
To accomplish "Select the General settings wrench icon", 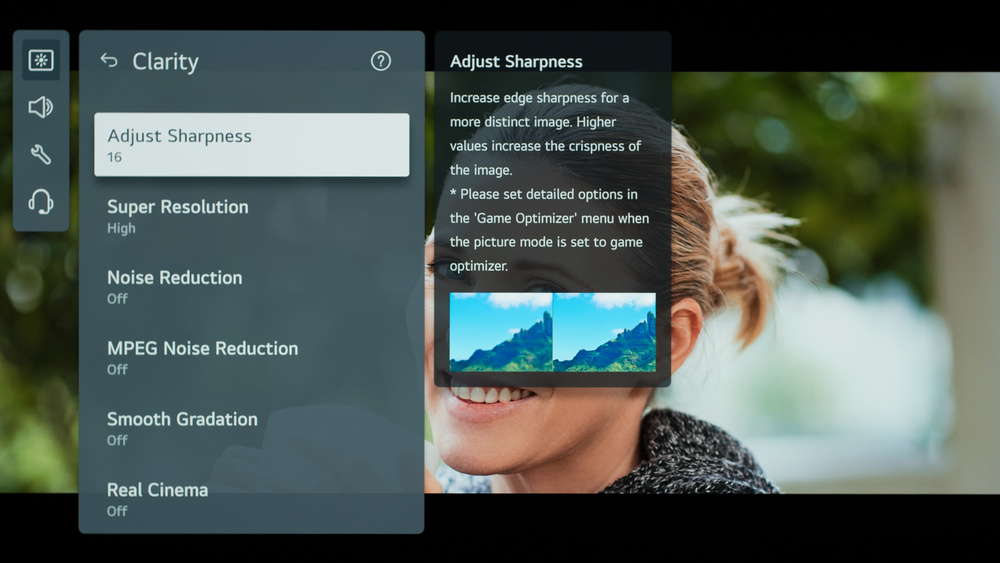I will pos(41,154).
